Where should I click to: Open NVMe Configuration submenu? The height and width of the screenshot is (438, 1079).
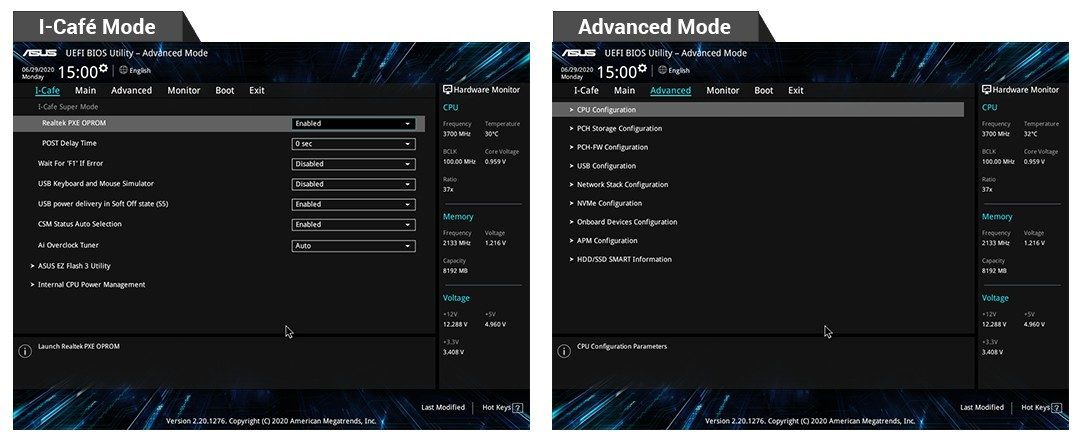point(605,204)
